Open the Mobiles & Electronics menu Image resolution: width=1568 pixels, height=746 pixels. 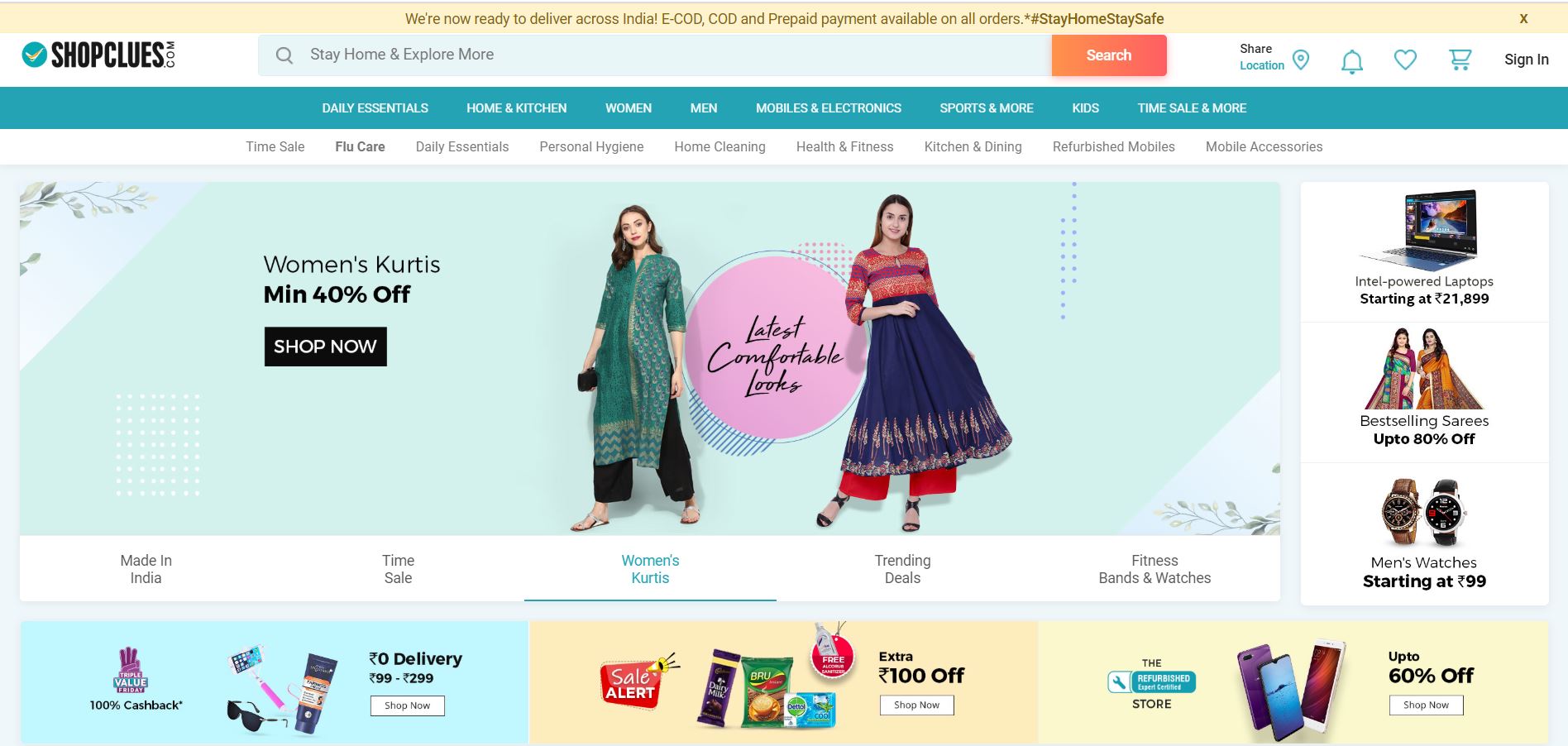coord(828,108)
